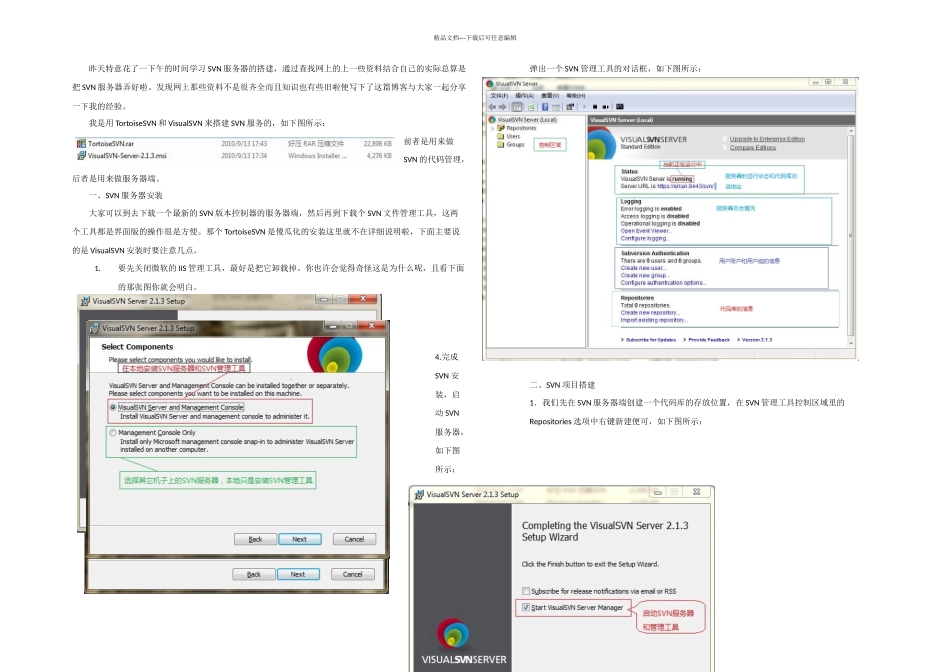950x672 pixels.
Task: Click Cancel in the rear Setup window
Action: (x=353, y=574)
